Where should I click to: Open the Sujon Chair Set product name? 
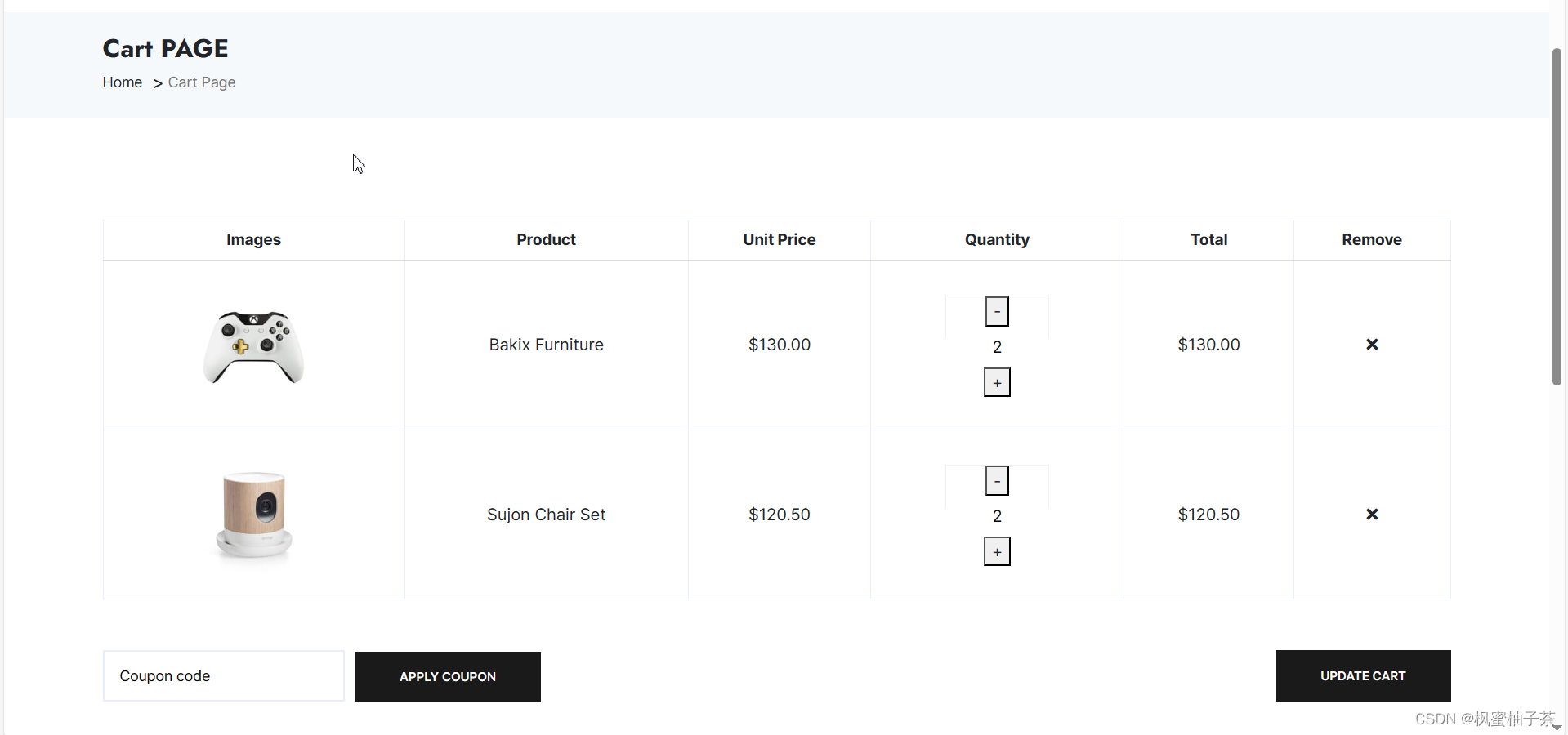pos(546,514)
